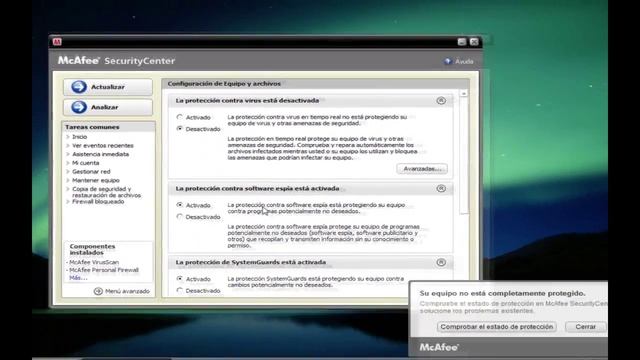Click the Su equipo no está protegido message
640x360 pixels.
click(x=502, y=293)
